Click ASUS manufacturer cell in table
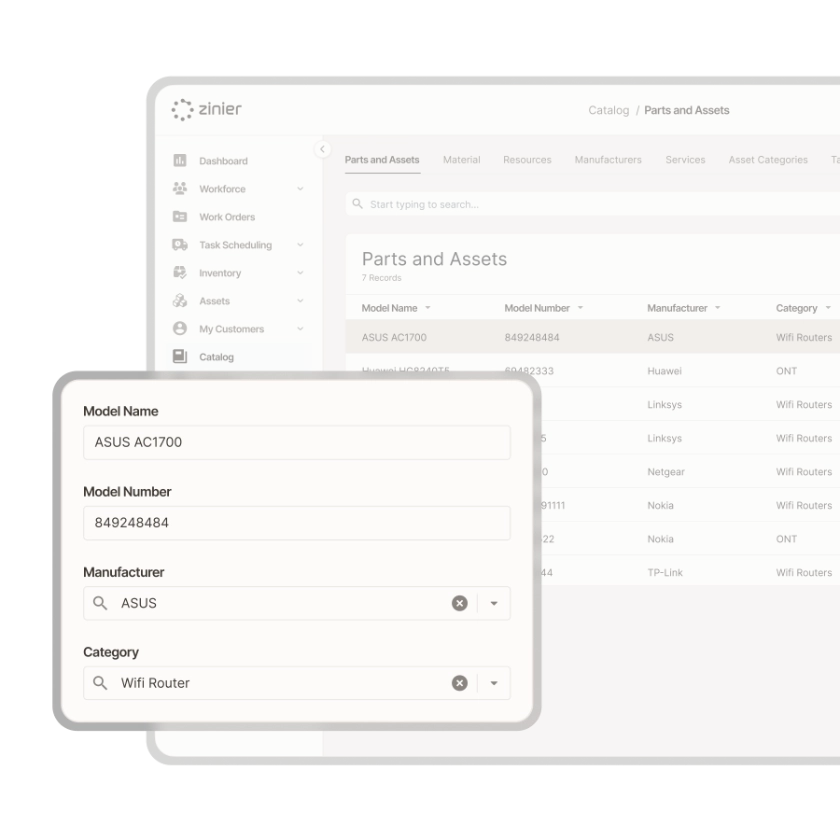Screen dimensions: 840x840 point(661,338)
